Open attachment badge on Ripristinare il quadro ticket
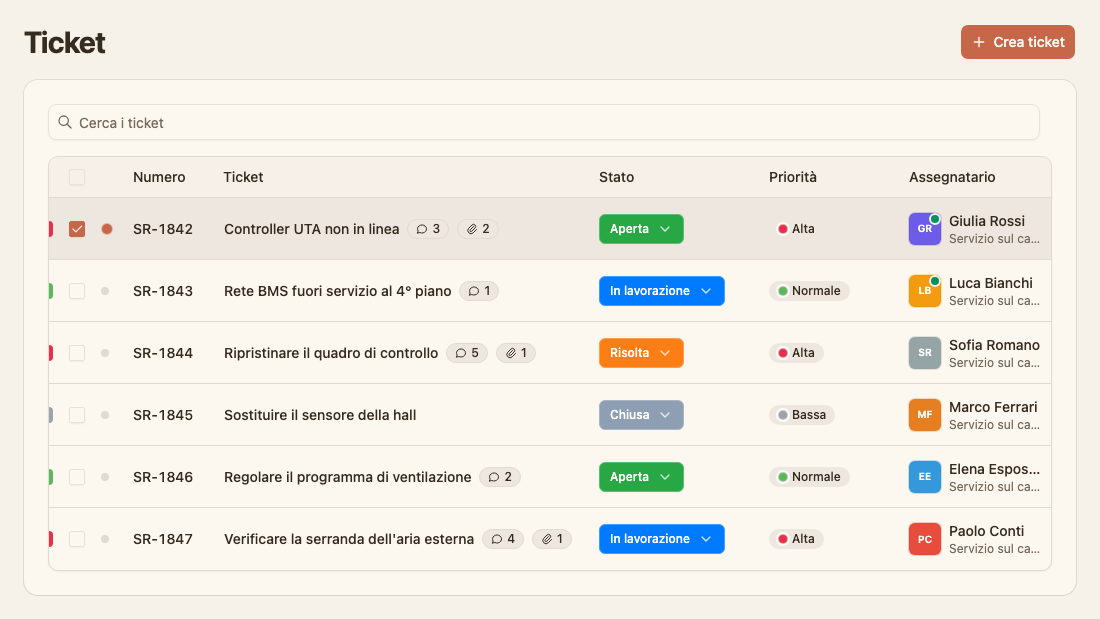This screenshot has width=1100, height=619. tap(516, 353)
